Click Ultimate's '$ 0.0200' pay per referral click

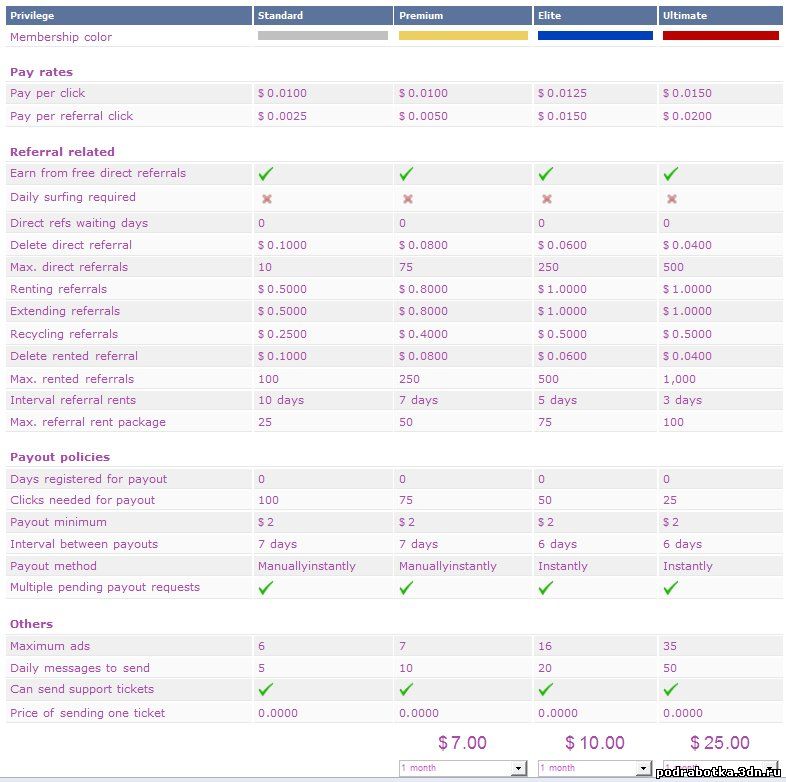click(687, 116)
